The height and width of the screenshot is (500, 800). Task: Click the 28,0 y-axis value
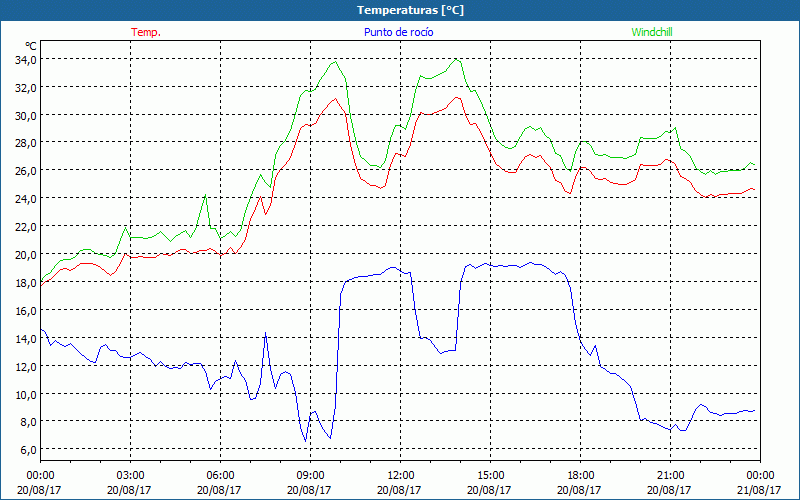click(26, 143)
